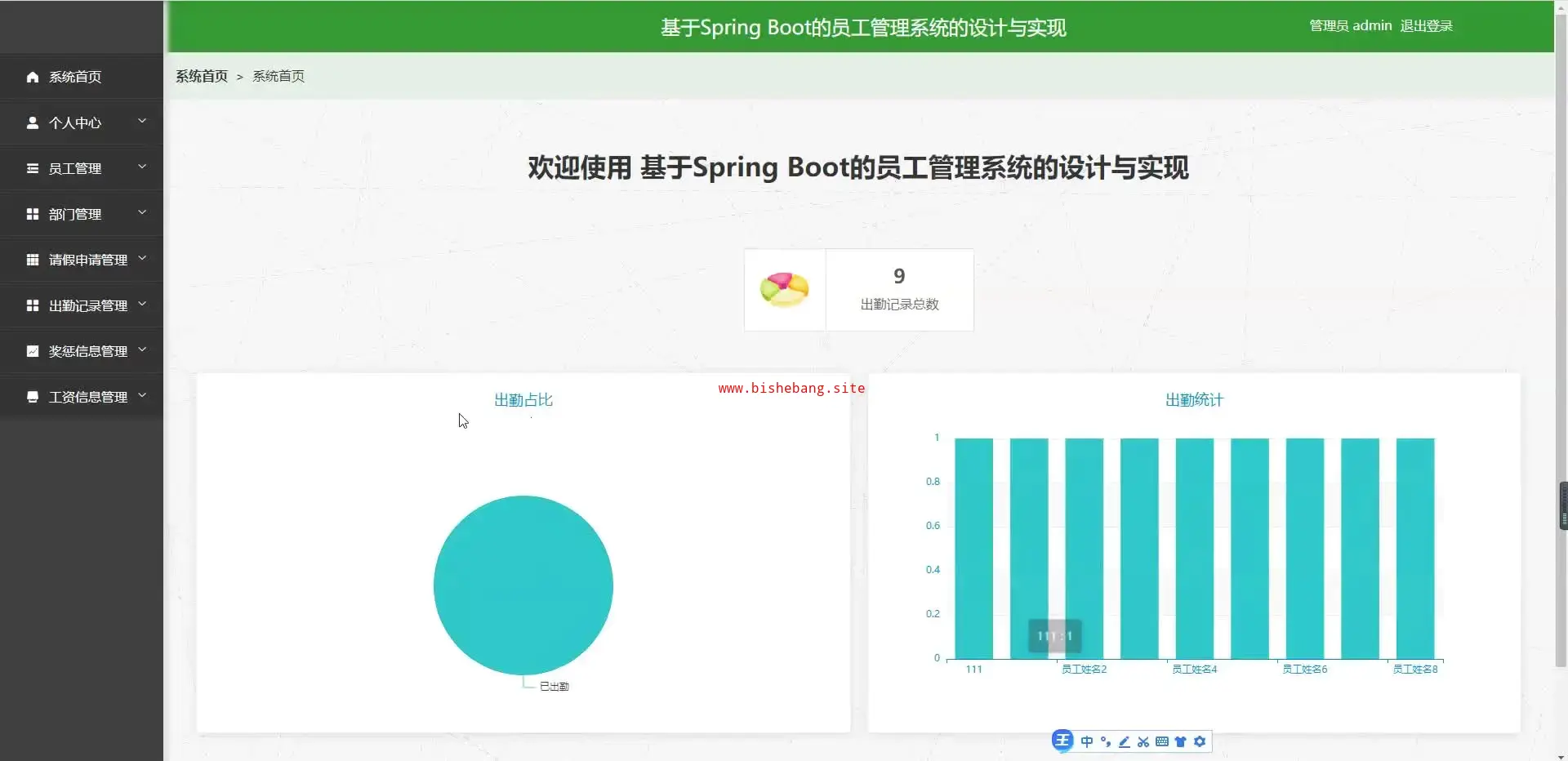Click the 已出勤 pie label
The image size is (1568, 761).
coord(554,687)
